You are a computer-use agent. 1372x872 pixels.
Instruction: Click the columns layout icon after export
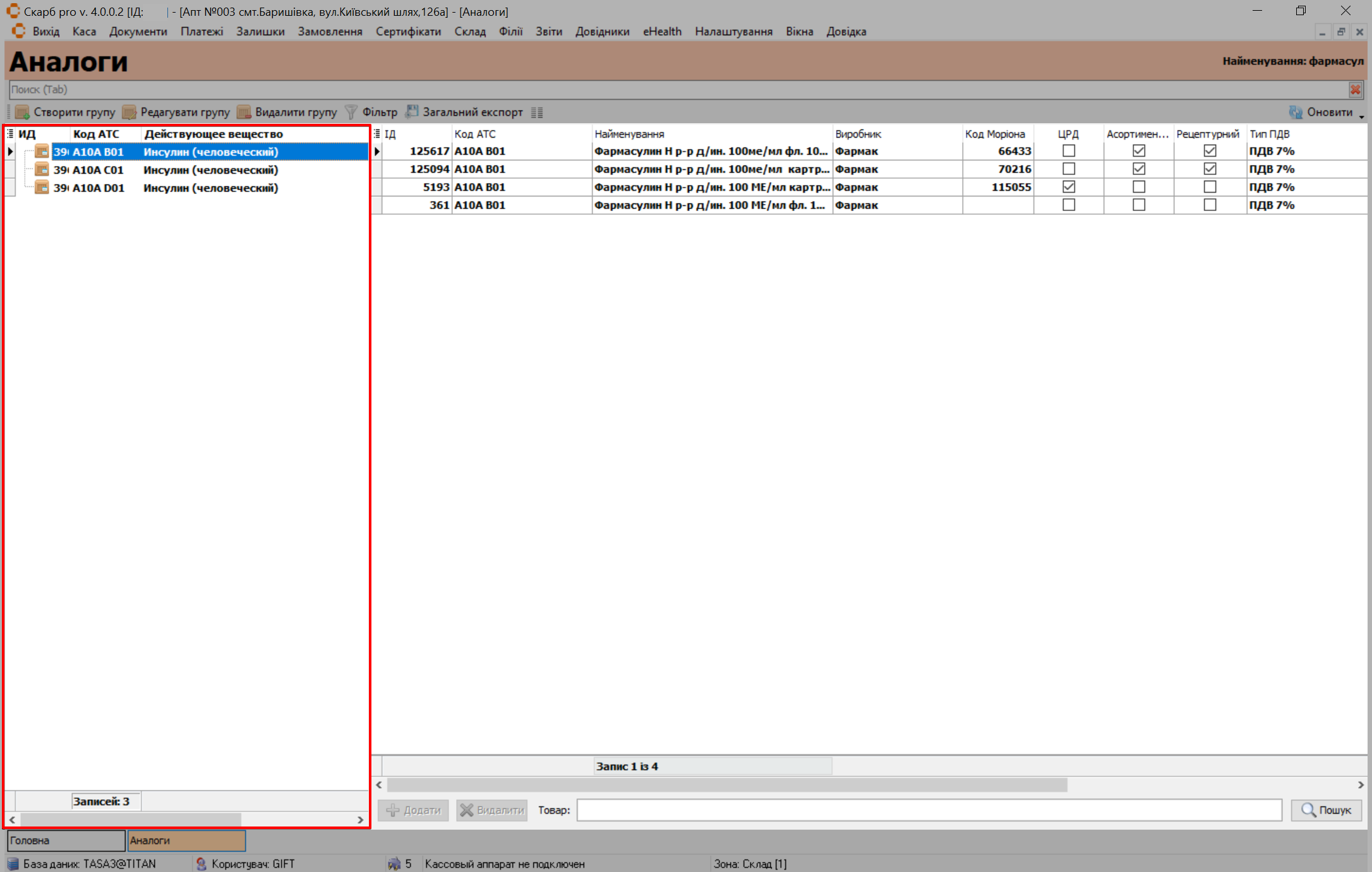coord(537,112)
